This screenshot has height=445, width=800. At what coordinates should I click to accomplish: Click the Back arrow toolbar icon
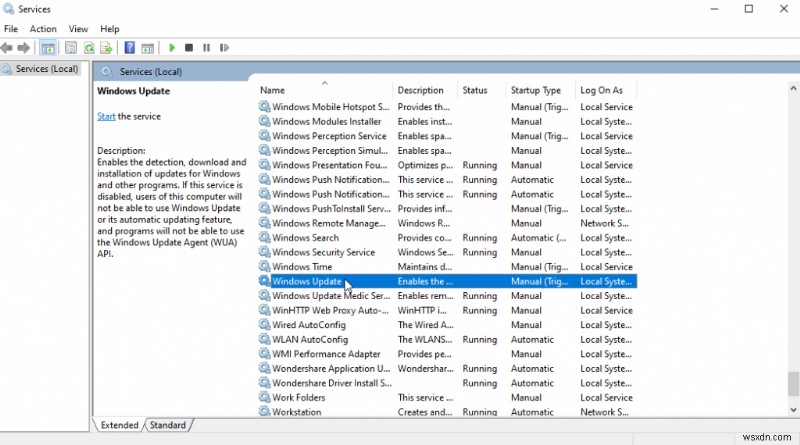(7, 48)
